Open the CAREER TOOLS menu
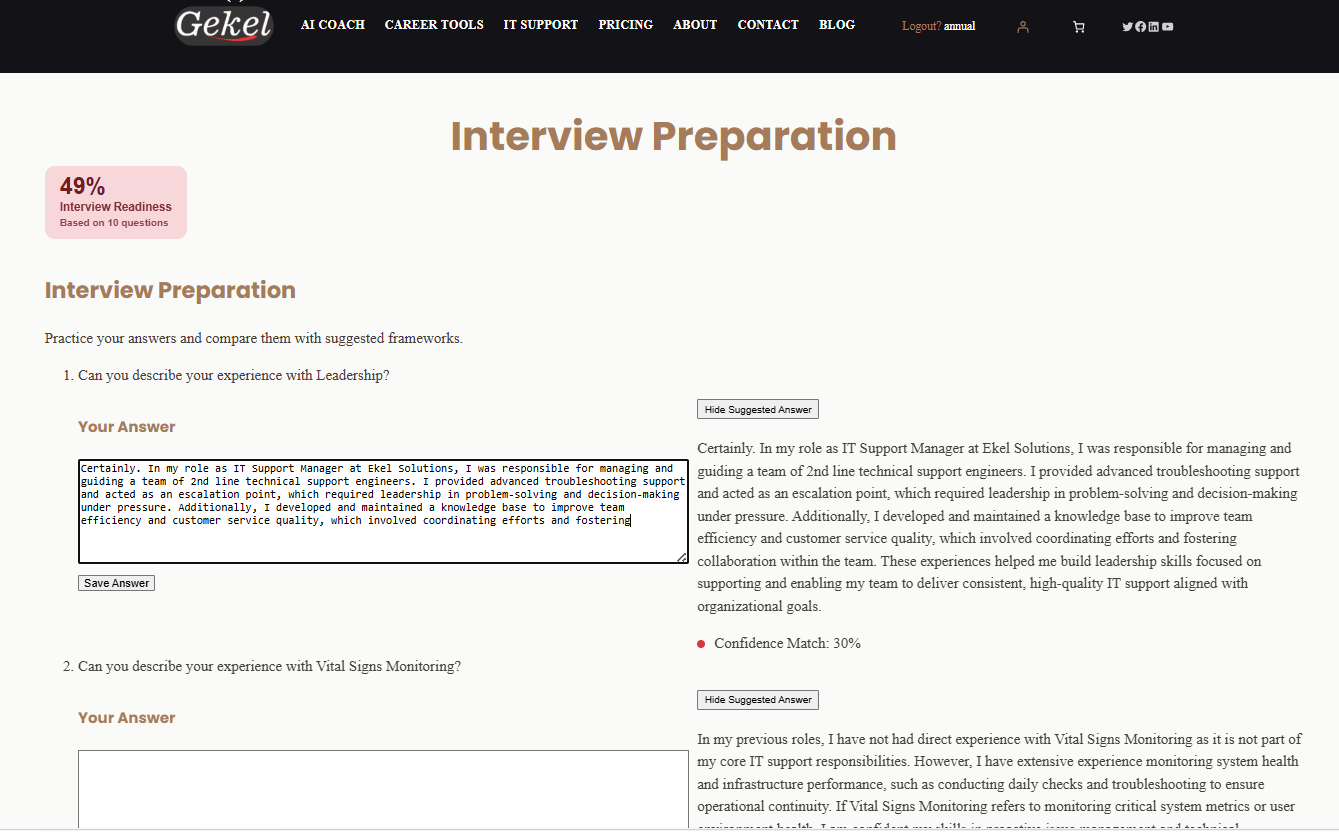 pyautogui.click(x=434, y=25)
